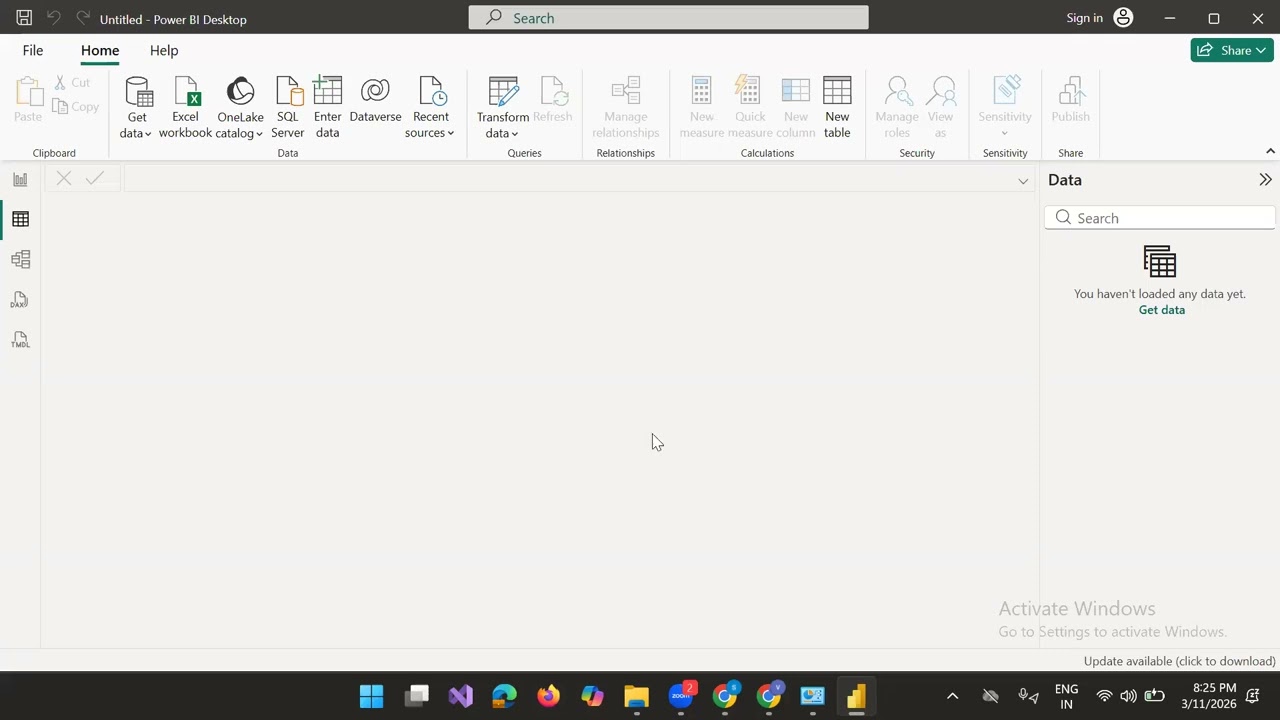
Task: Show hidden system tray icons
Action: [x=952, y=696]
